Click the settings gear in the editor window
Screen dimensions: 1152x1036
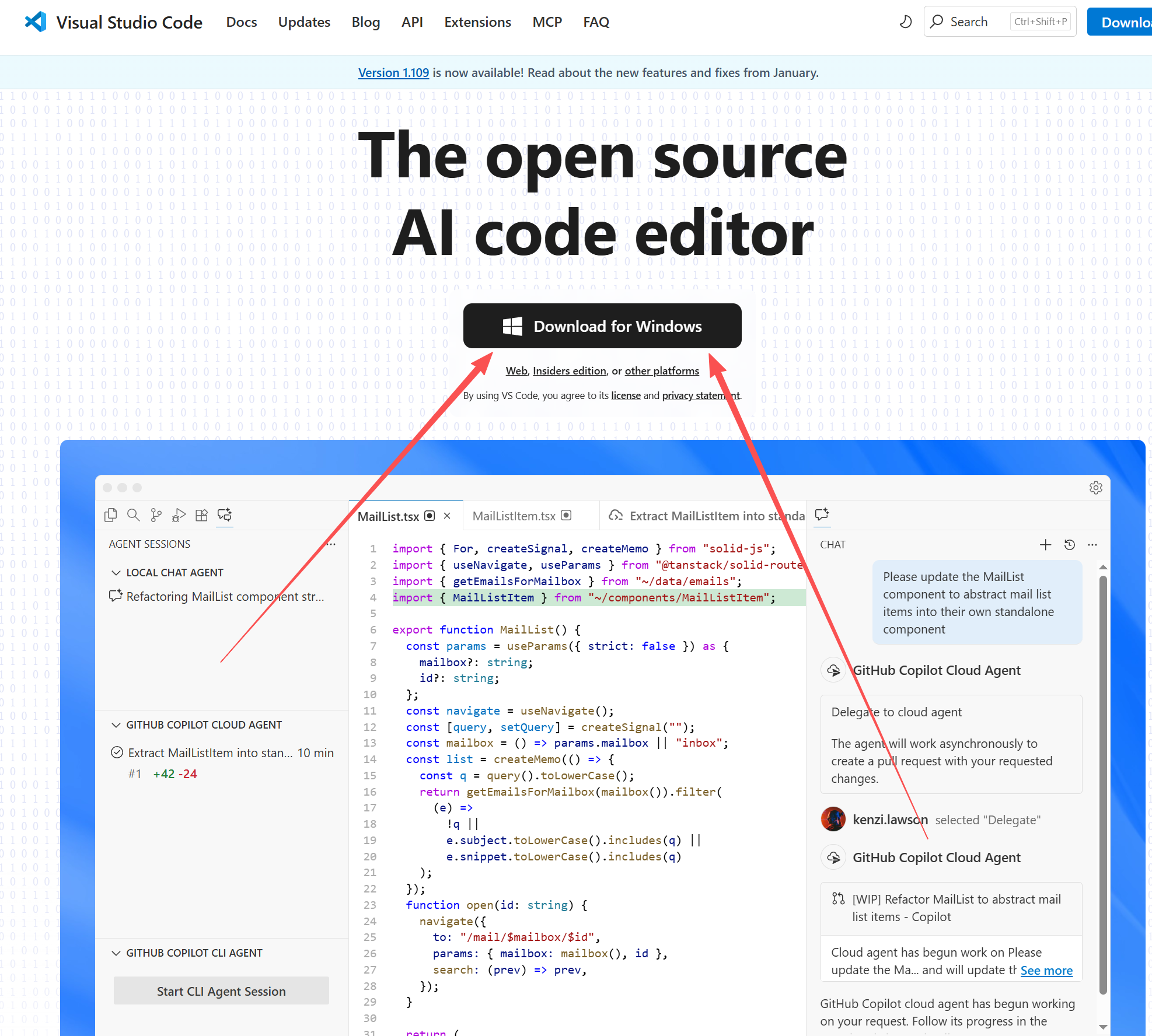tap(1095, 488)
